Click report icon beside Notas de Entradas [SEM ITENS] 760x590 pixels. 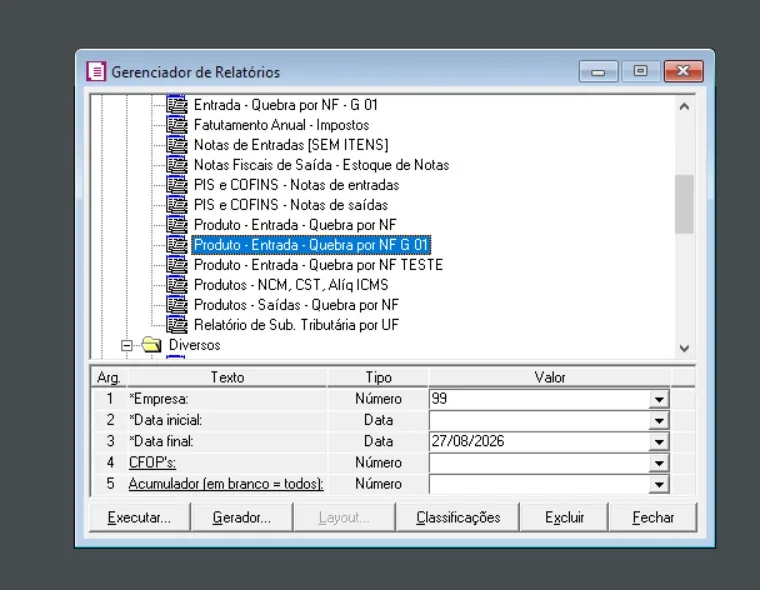click(177, 145)
